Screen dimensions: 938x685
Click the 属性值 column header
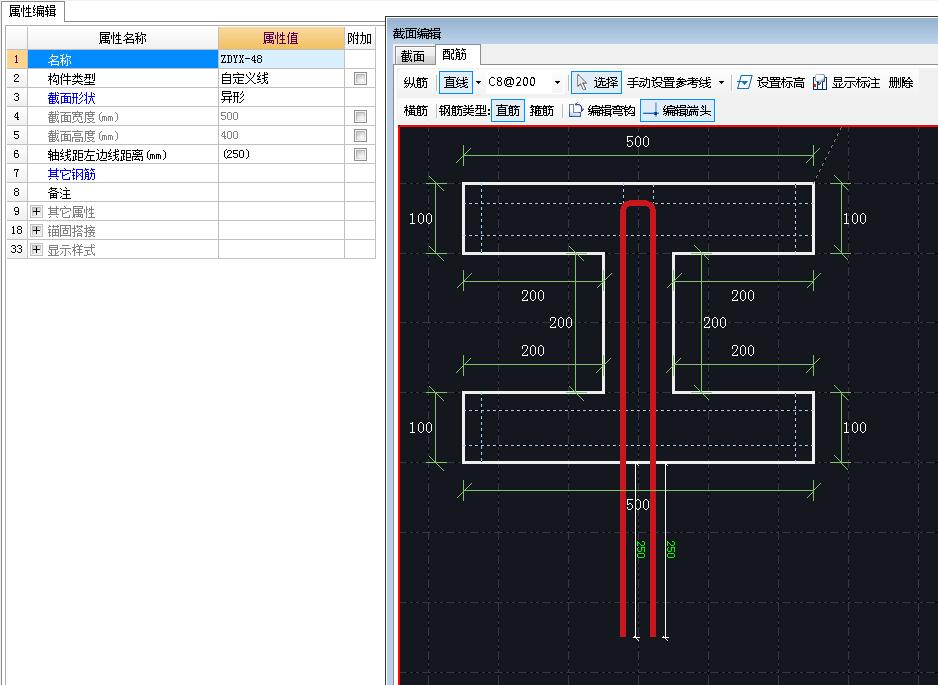pyautogui.click(x=281, y=38)
